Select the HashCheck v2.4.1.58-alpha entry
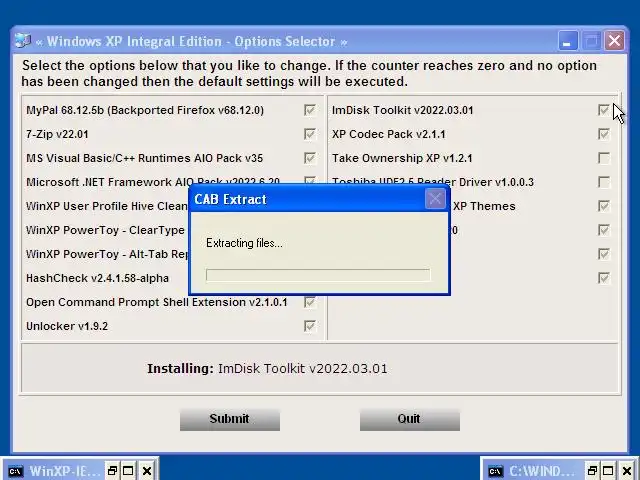 (98, 278)
